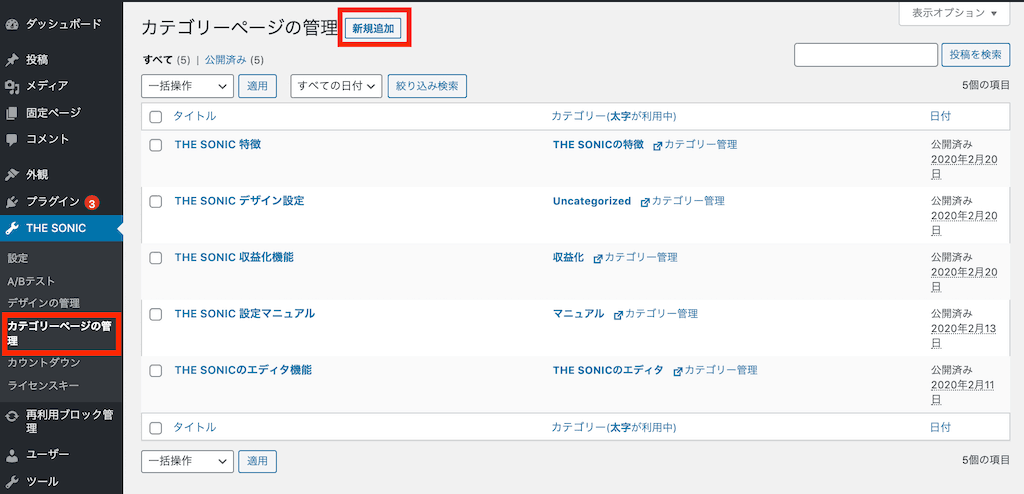Click the Media icon beside メディア

[x=11, y=86]
